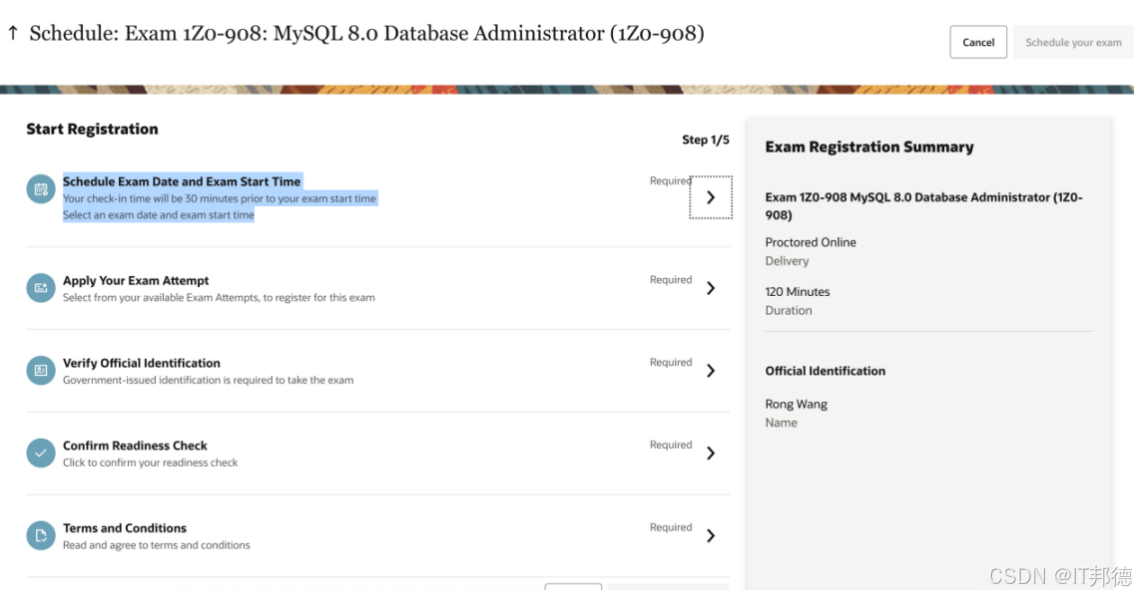Click the Required label for Apply Your Exam Attempt
The image size is (1136, 596).
(671, 280)
